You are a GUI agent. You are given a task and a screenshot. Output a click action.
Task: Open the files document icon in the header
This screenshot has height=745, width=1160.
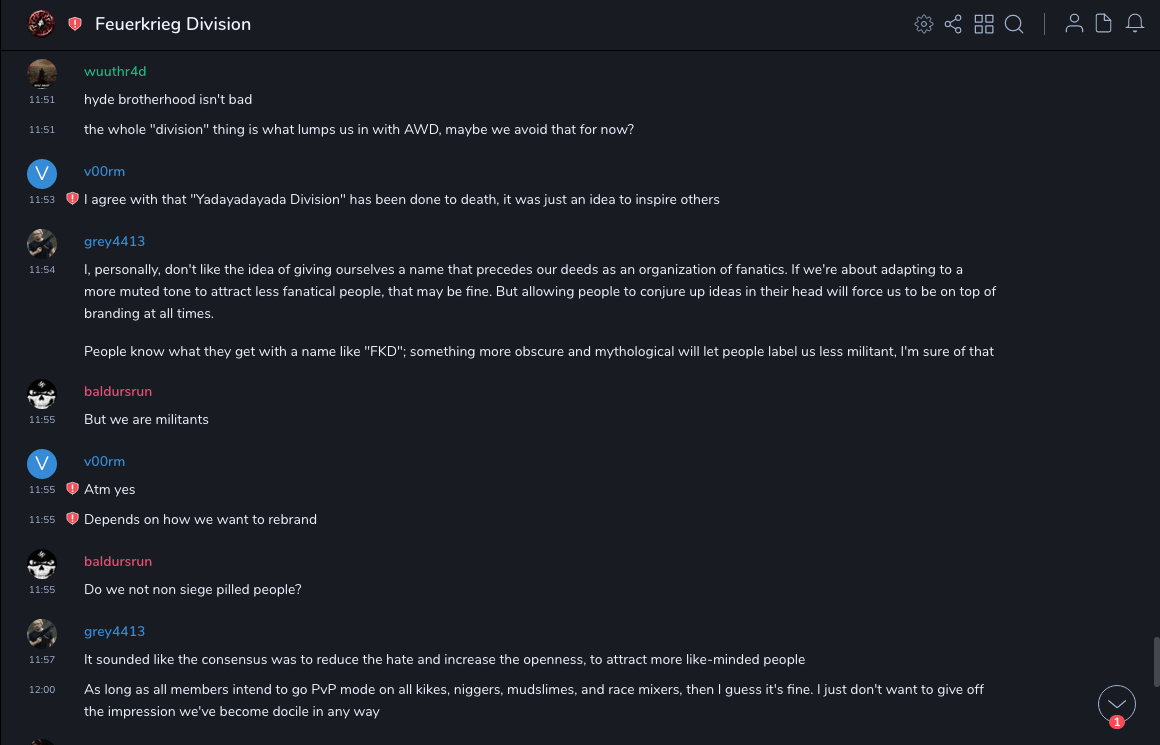pyautogui.click(x=1104, y=24)
